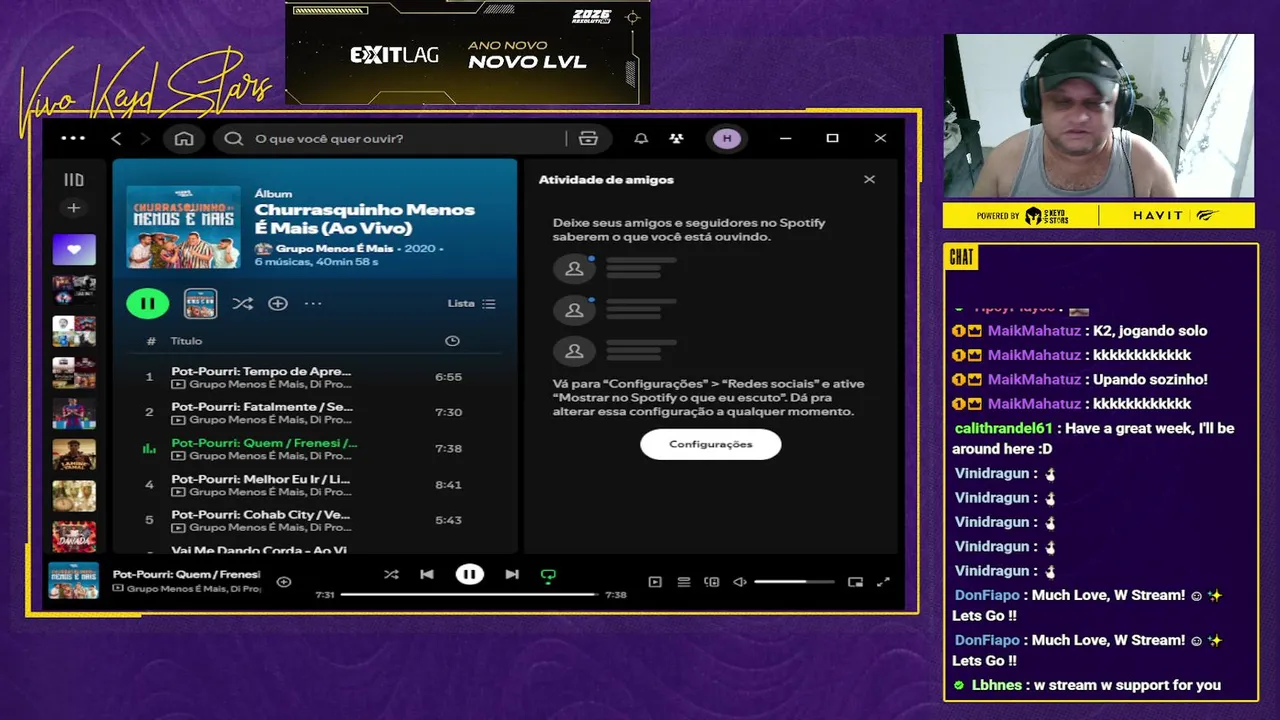
Task: Open Grupo Menos É Mais artist link
Action: (x=336, y=248)
